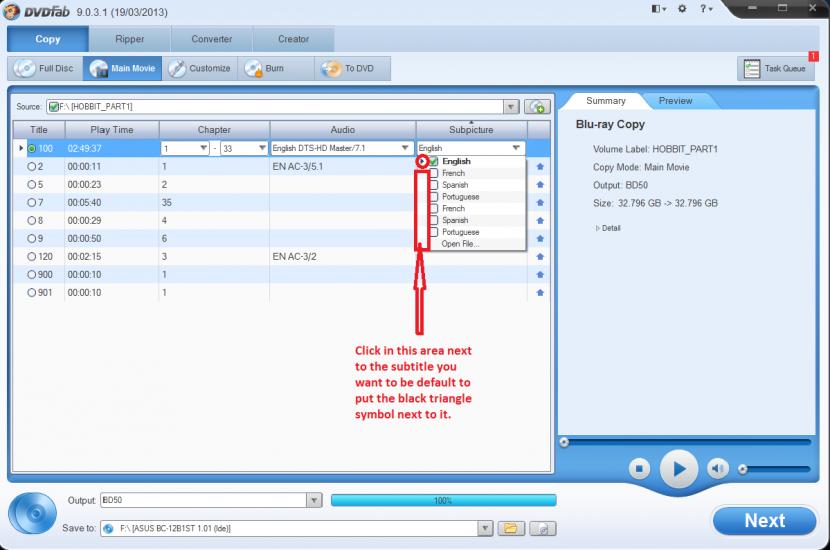Open the Output BD50 dropdown
The height and width of the screenshot is (550, 830).
314,500
